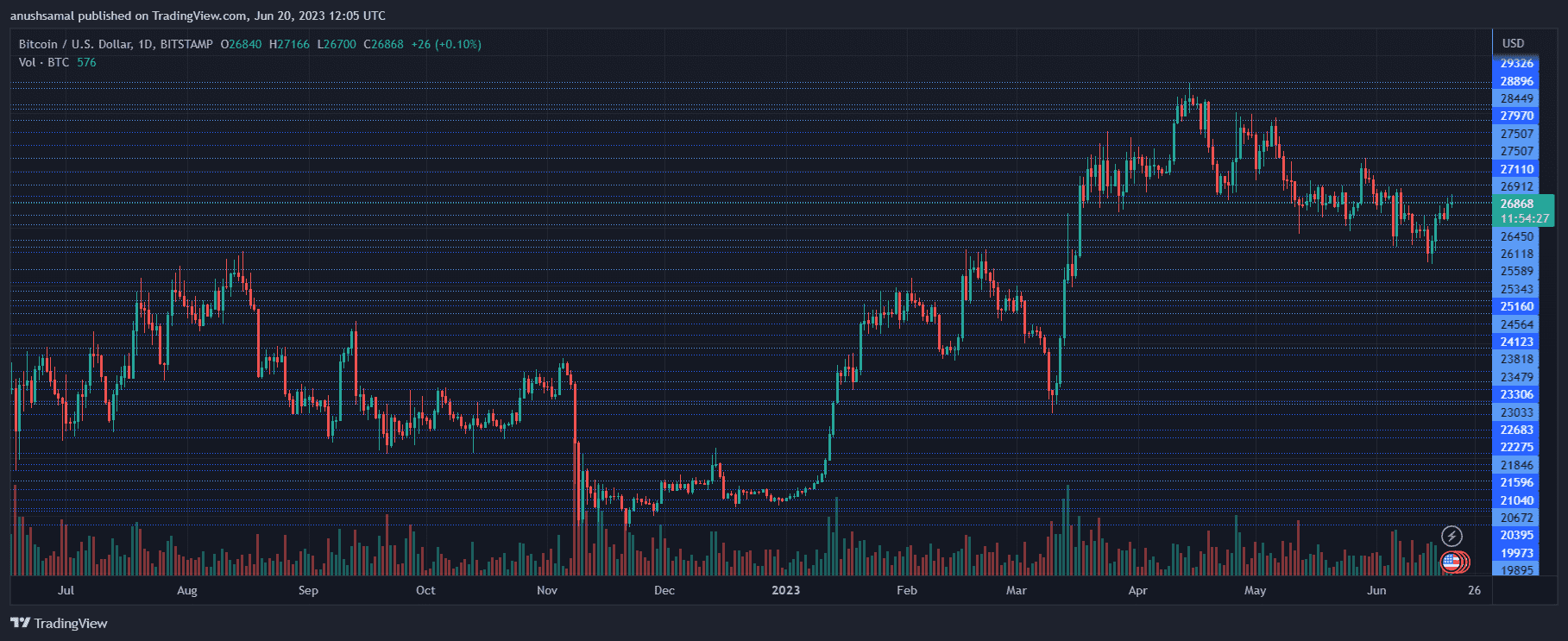The image size is (1568, 641).
Task: Click the Nov label on time axis
Action: point(547,590)
